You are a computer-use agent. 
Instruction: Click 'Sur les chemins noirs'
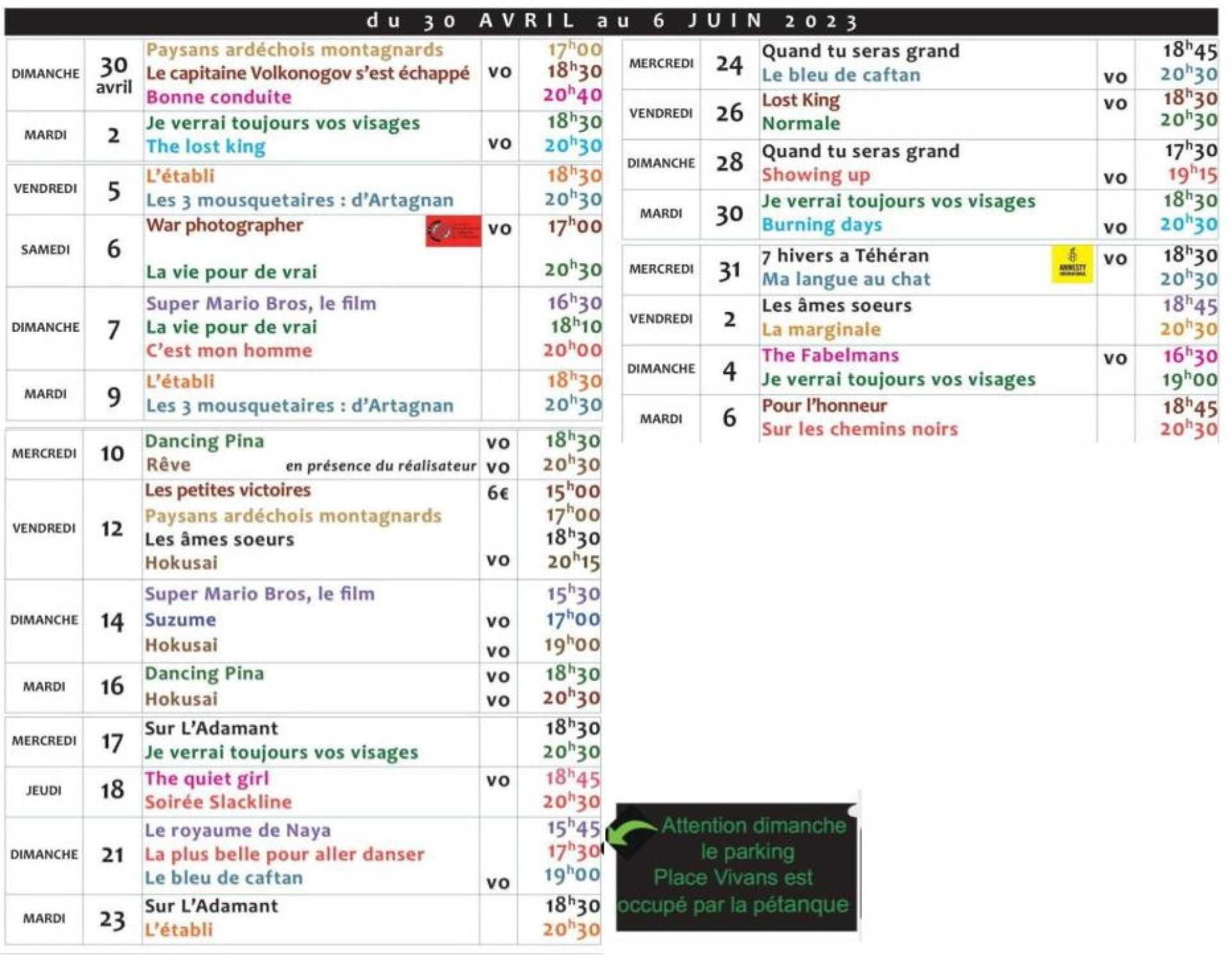tap(859, 429)
